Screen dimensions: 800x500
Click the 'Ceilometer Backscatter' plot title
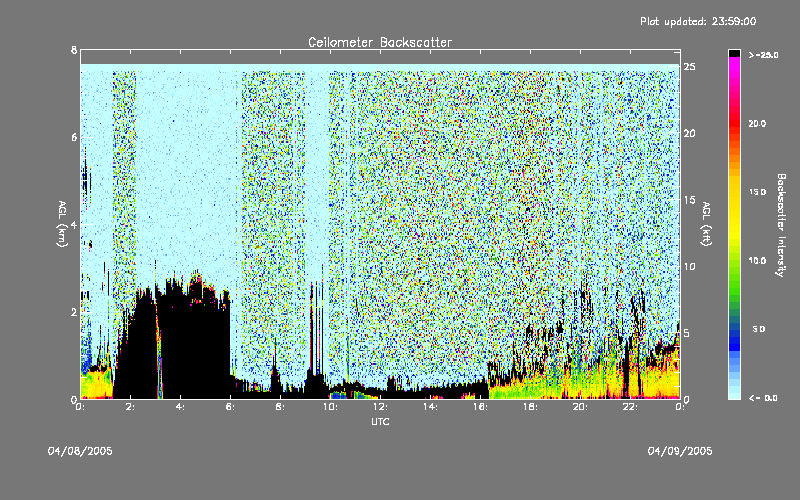[x=380, y=42]
